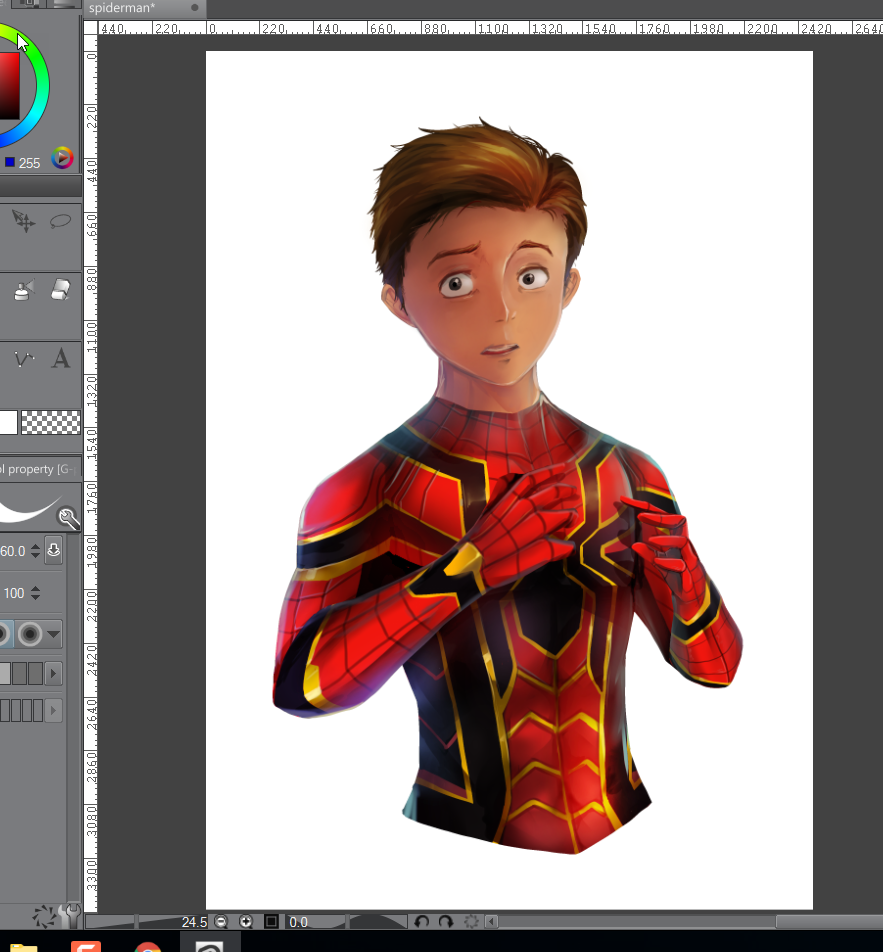
Task: Select the Text tool (A icon)
Action: [60, 358]
